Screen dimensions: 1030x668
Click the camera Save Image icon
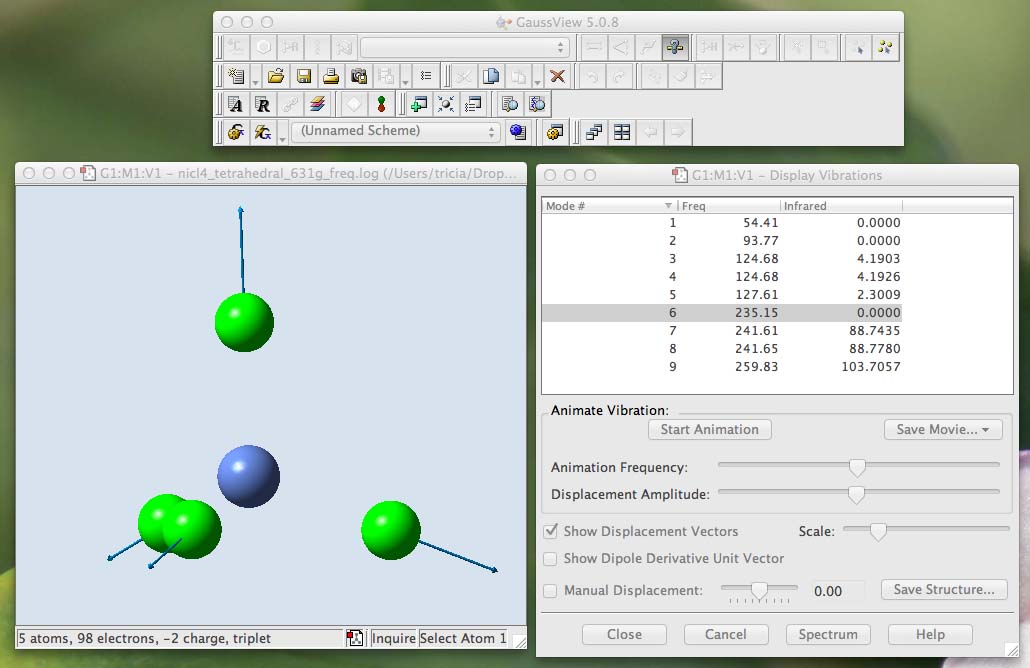[x=358, y=76]
